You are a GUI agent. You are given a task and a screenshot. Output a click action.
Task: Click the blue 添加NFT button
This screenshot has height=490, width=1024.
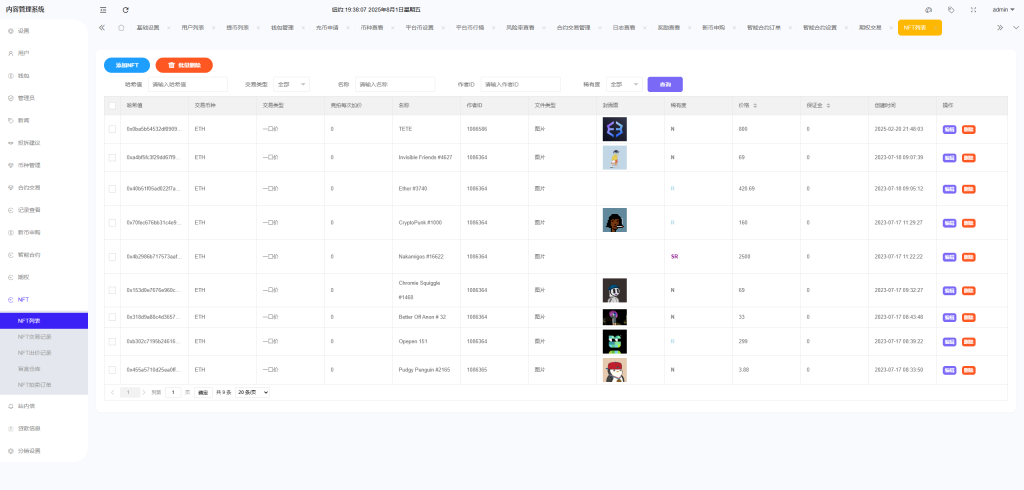point(126,65)
